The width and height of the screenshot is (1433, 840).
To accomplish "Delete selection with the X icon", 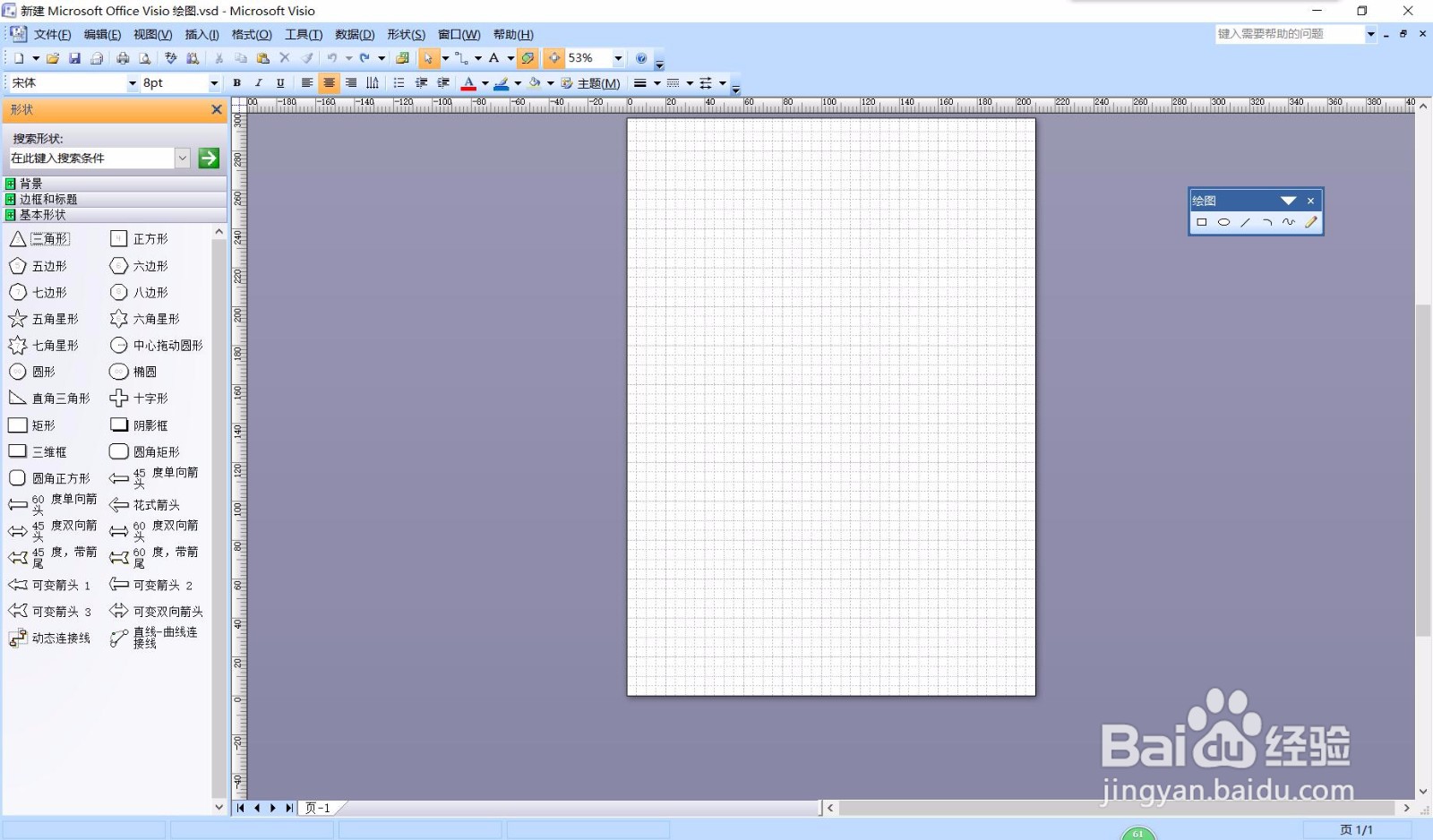I will coord(285,58).
